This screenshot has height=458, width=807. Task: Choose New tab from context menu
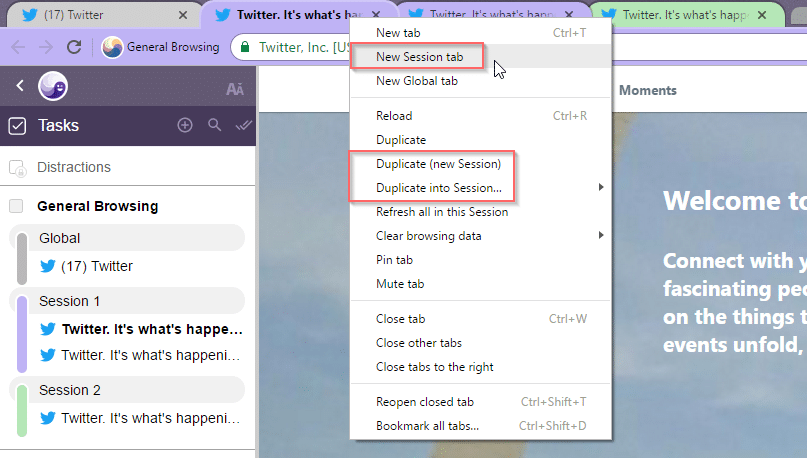click(481, 33)
